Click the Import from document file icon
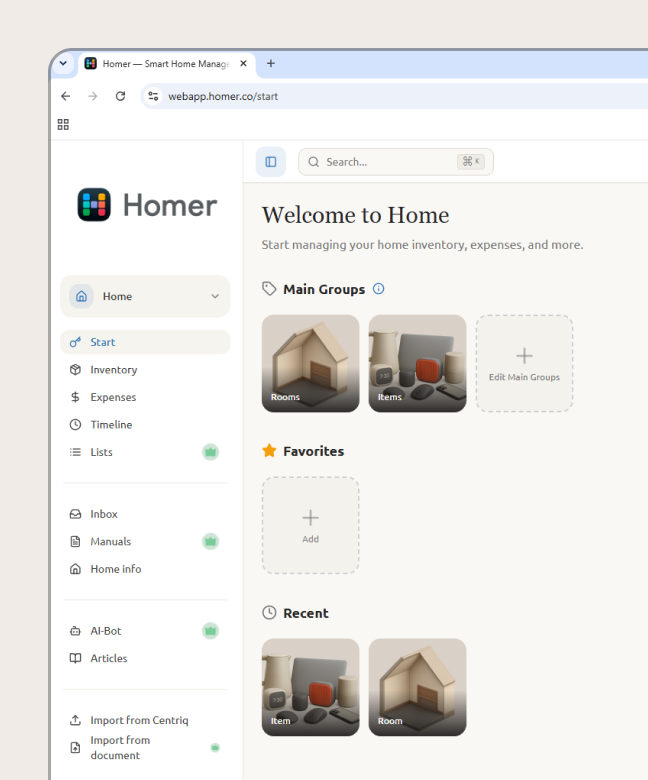The height and width of the screenshot is (780, 648). point(75,748)
